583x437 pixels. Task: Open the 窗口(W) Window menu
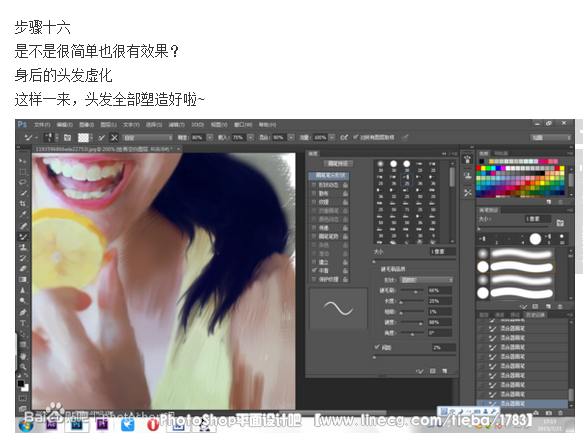click(243, 125)
